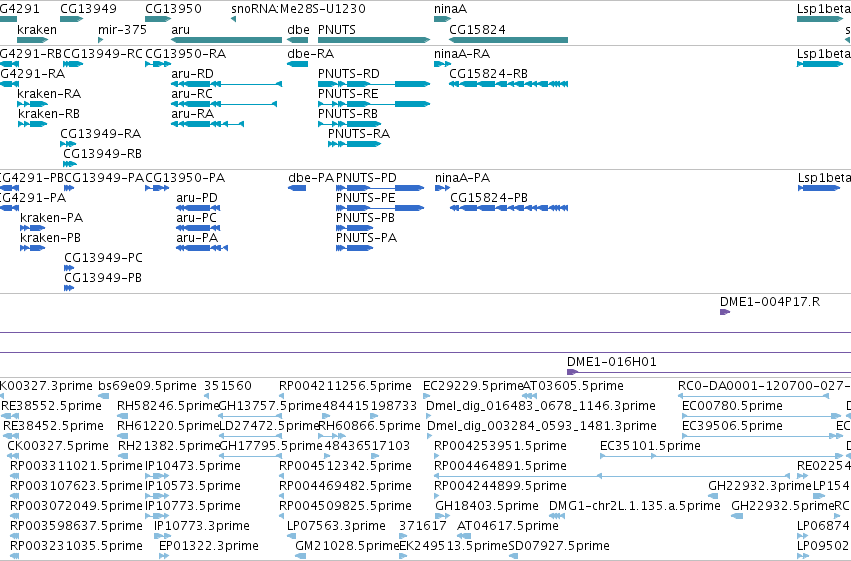Click the dbe-RA transcript
The width and height of the screenshot is (851, 561).
(297, 64)
